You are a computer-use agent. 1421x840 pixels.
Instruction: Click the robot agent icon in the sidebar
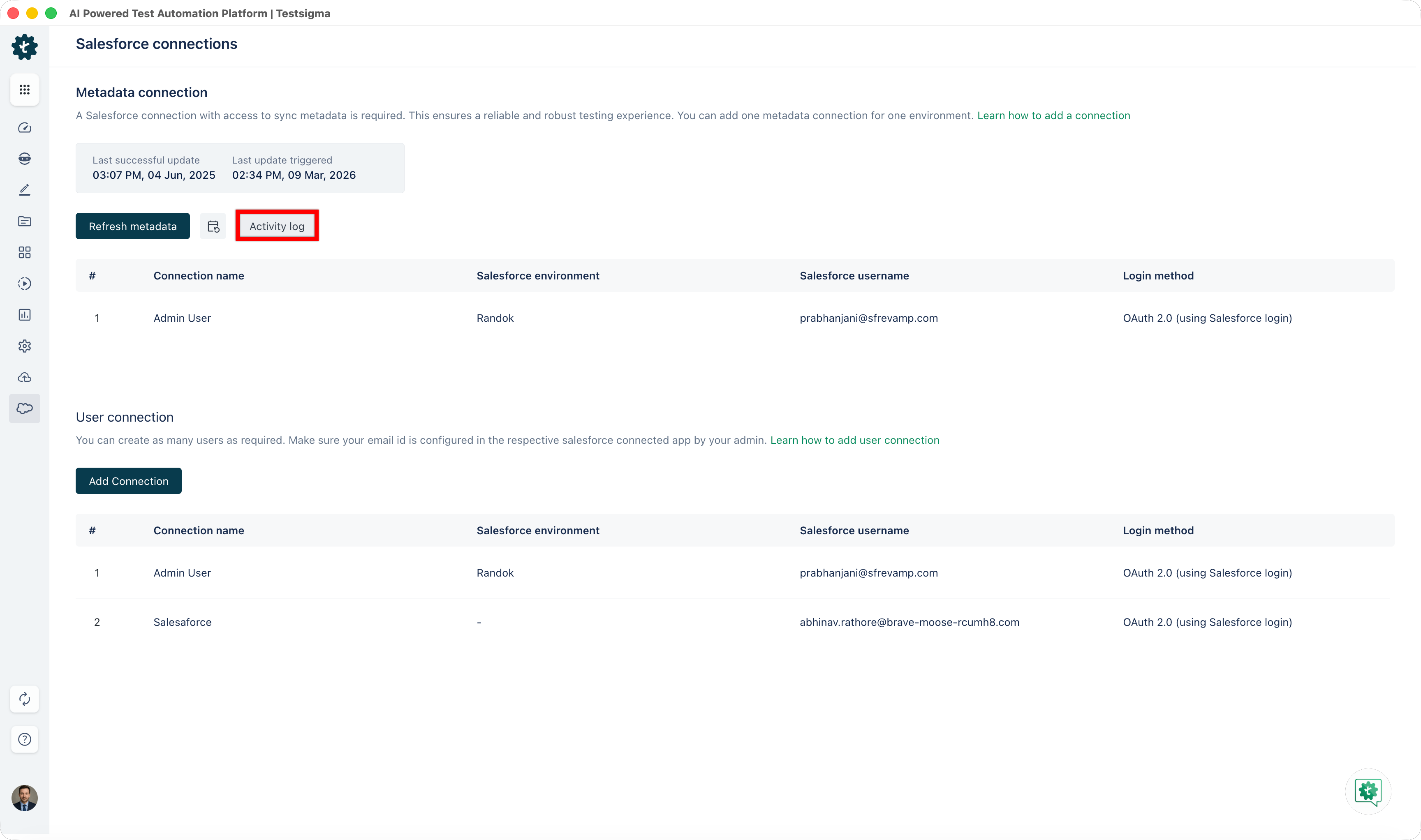pos(24,159)
